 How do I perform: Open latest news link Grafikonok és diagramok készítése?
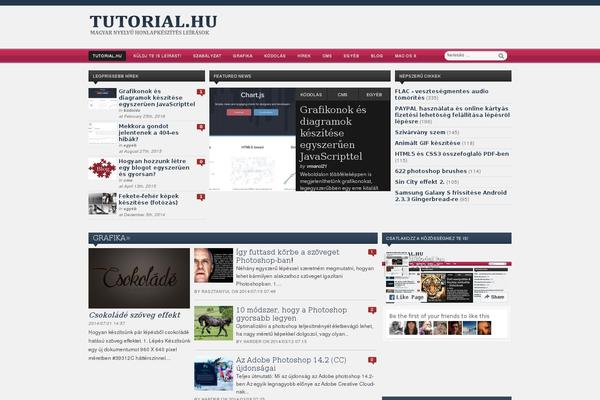(x=157, y=98)
